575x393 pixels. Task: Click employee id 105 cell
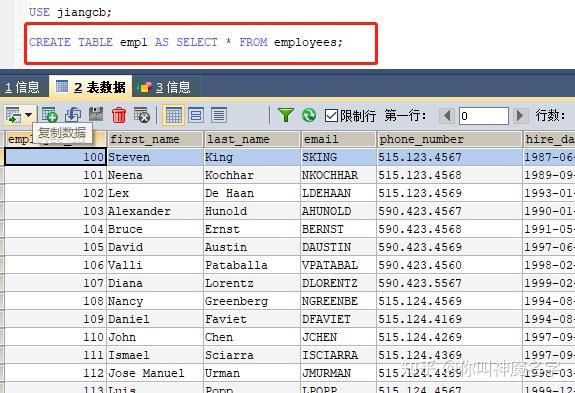55,247
